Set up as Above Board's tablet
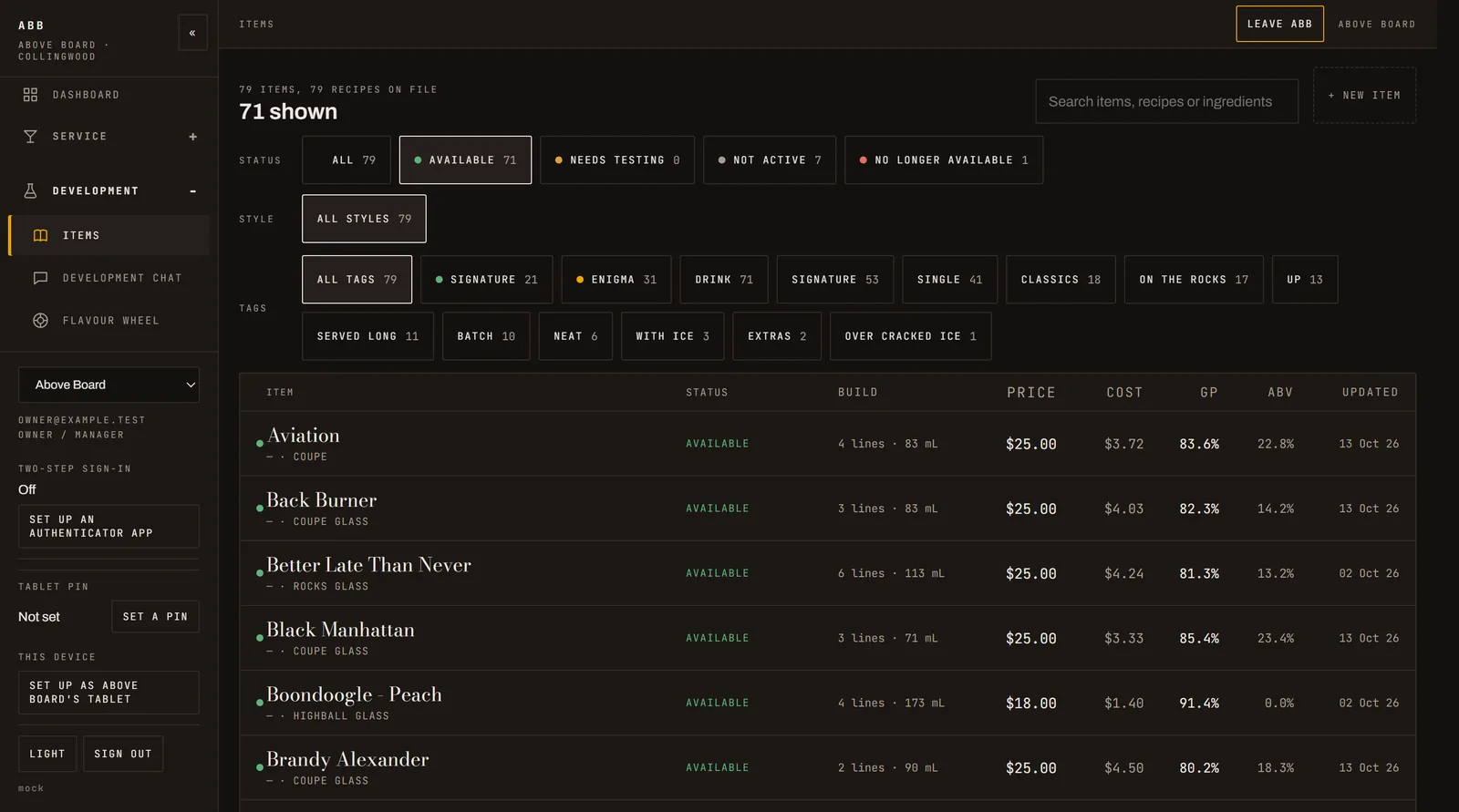The image size is (1459, 812). tap(109, 693)
